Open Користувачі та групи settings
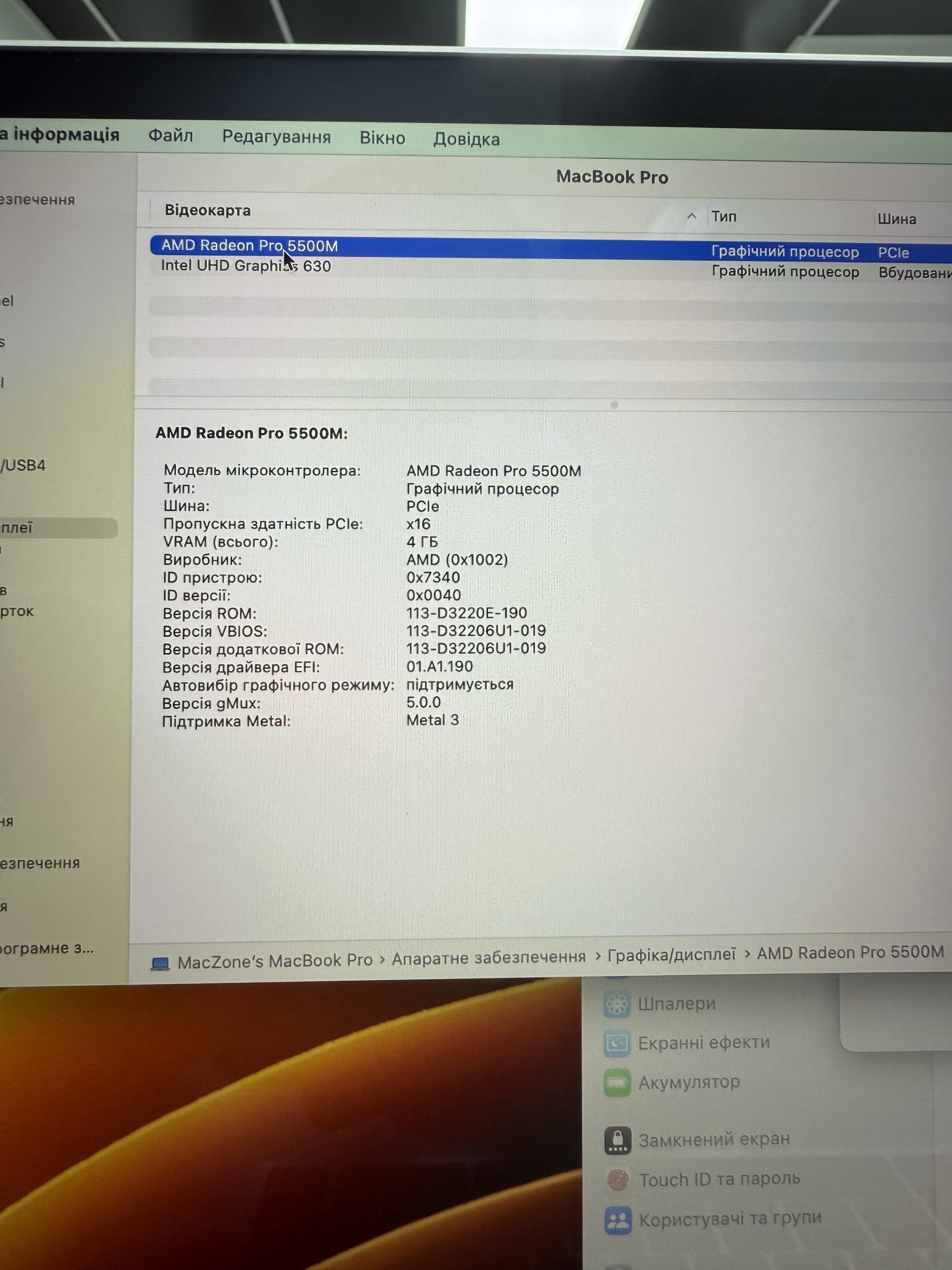Screen dimensions: 952x1270 click(x=730, y=1219)
